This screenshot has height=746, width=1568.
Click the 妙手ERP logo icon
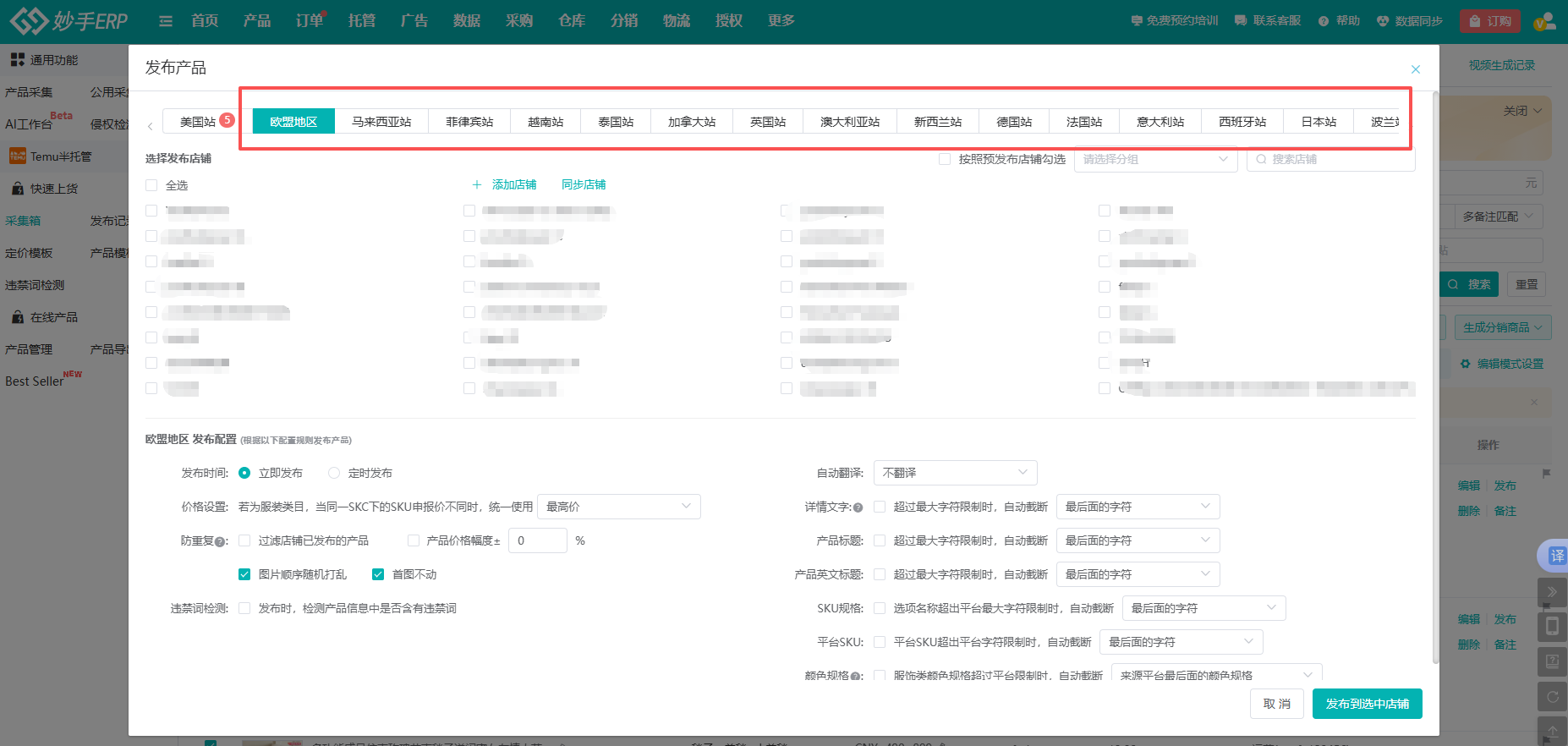[29, 21]
